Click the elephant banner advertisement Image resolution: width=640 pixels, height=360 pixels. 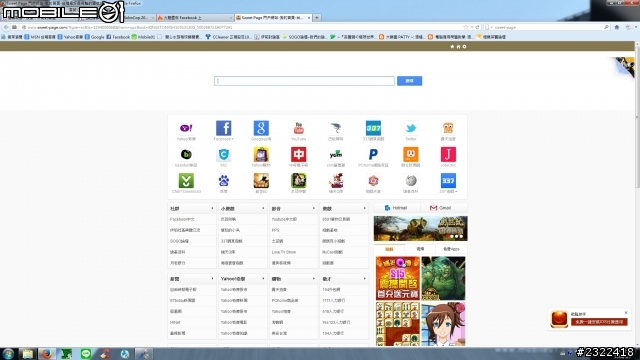(x=420, y=229)
